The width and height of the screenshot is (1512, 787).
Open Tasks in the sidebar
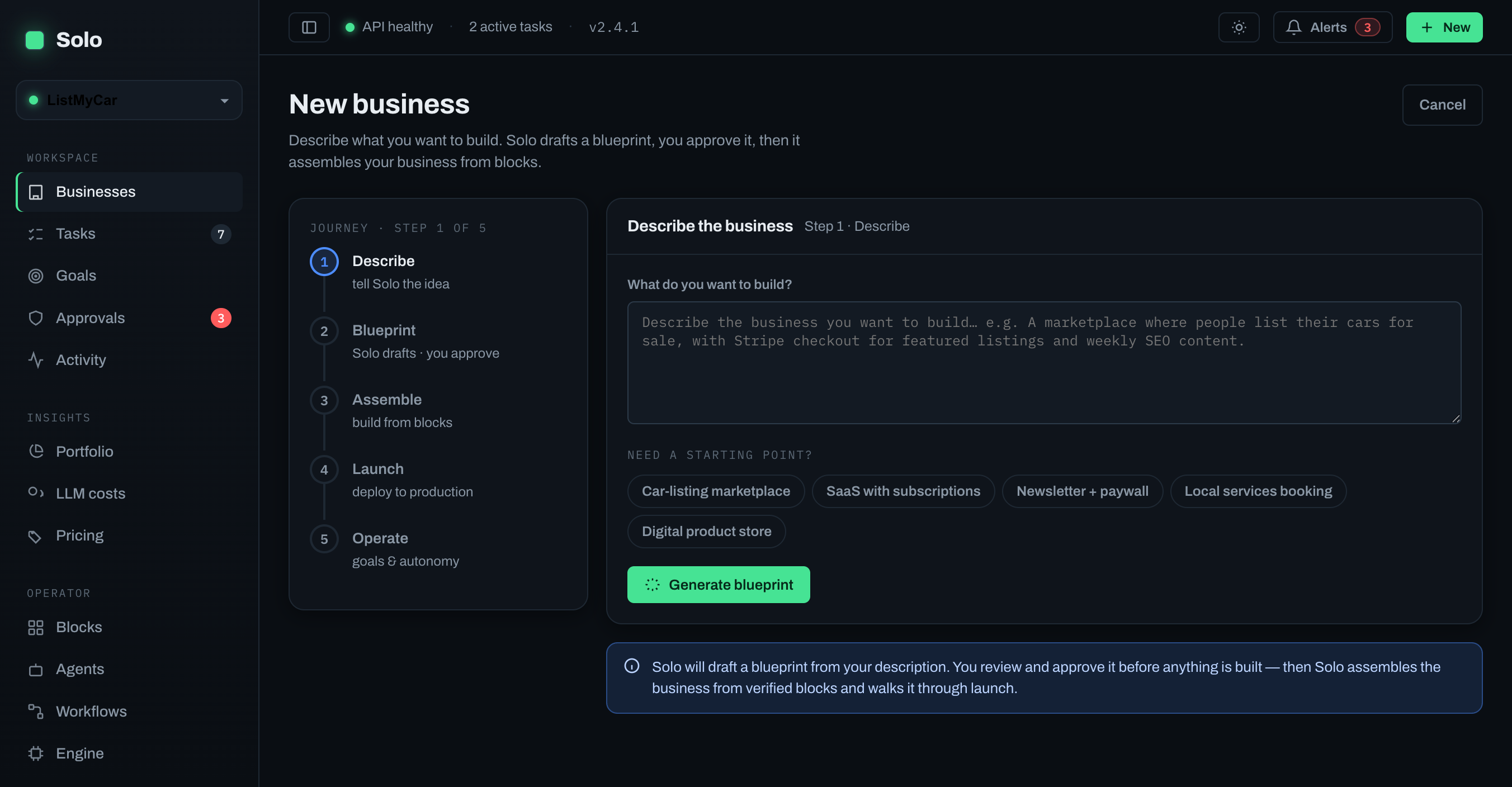coord(129,234)
